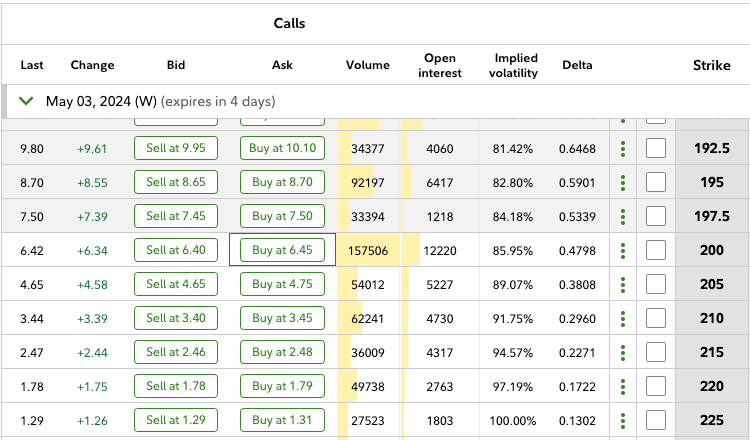Sort by Implied volatility column header
Viewport: 750px width, 440px height.
[x=515, y=66]
